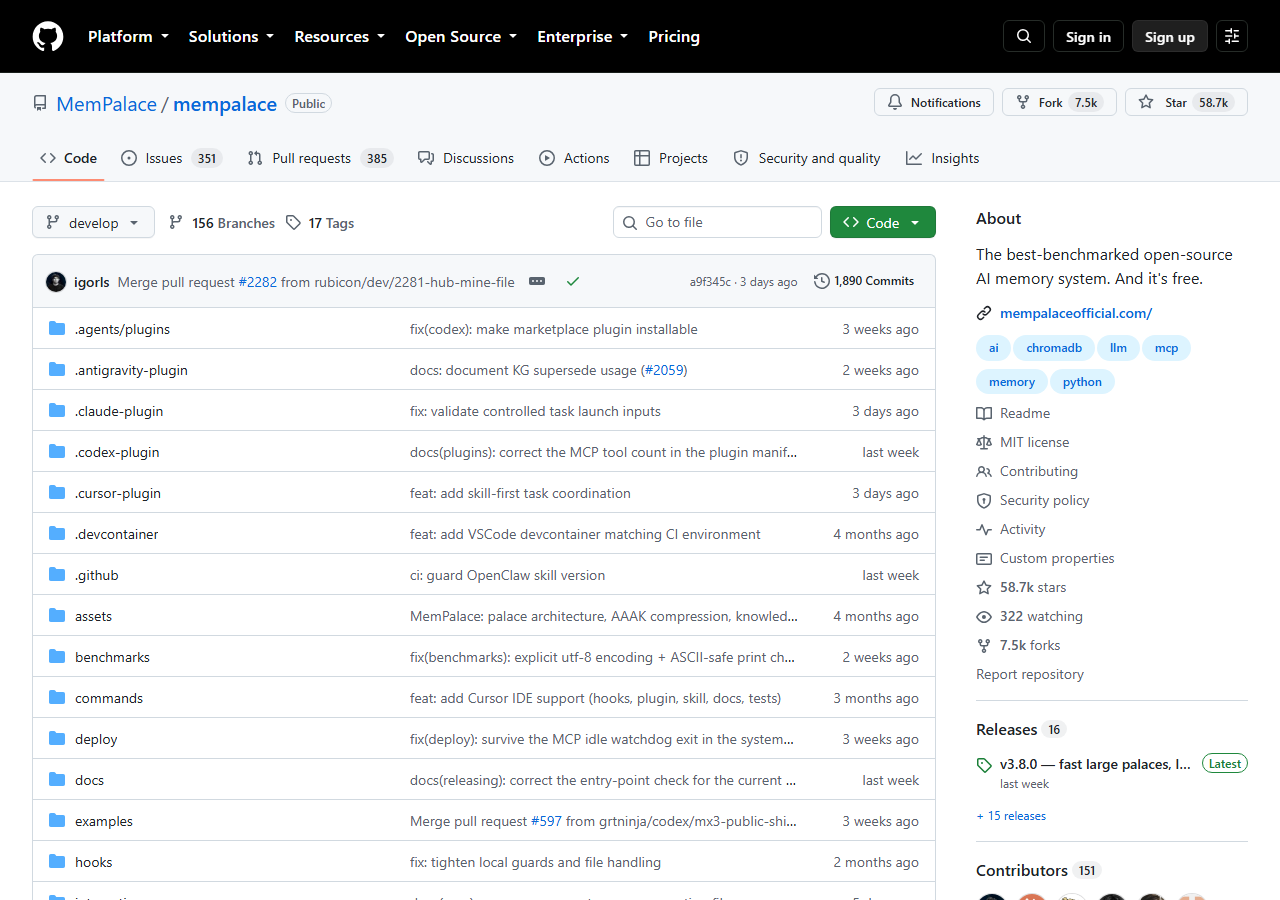Click the igorls avatar thumbnail
This screenshot has height=900, width=1280.
[56, 282]
